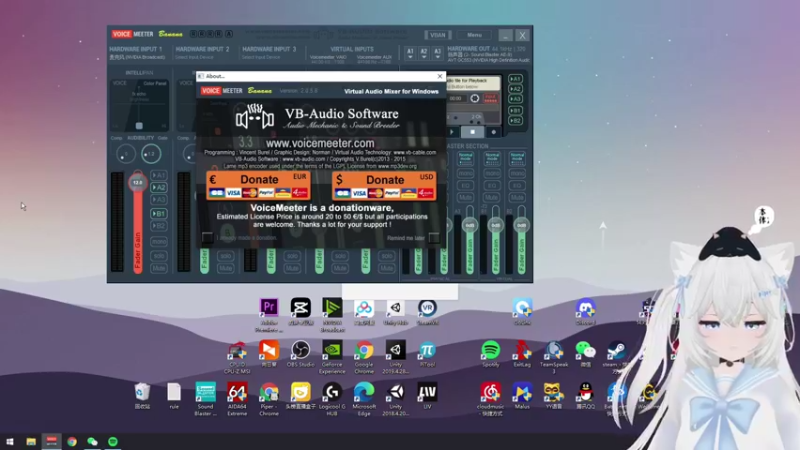
Task: Toggle B2 bus on Hardware Input 1 strip
Action: coord(159,226)
